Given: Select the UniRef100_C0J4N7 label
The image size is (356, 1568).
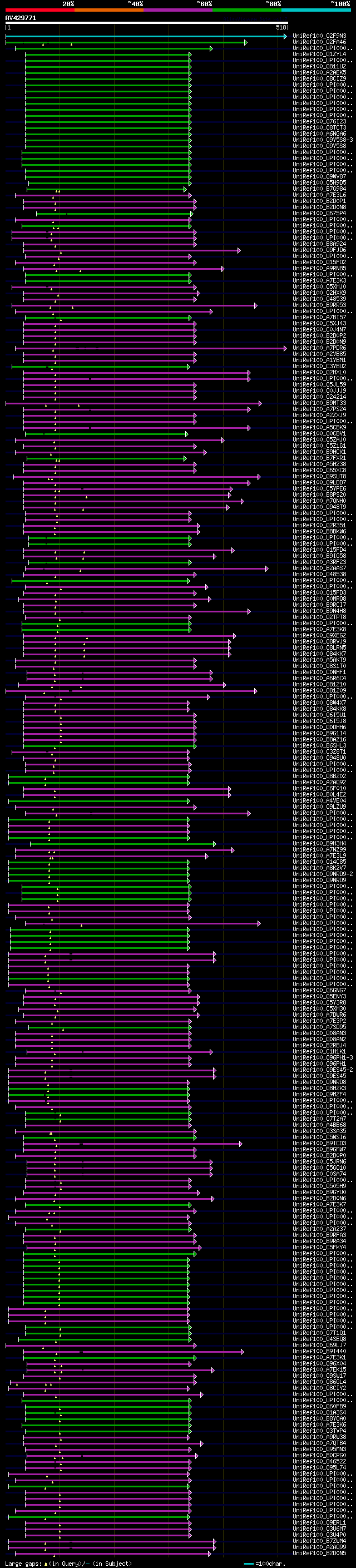Looking at the screenshot, I should pos(319,330).
